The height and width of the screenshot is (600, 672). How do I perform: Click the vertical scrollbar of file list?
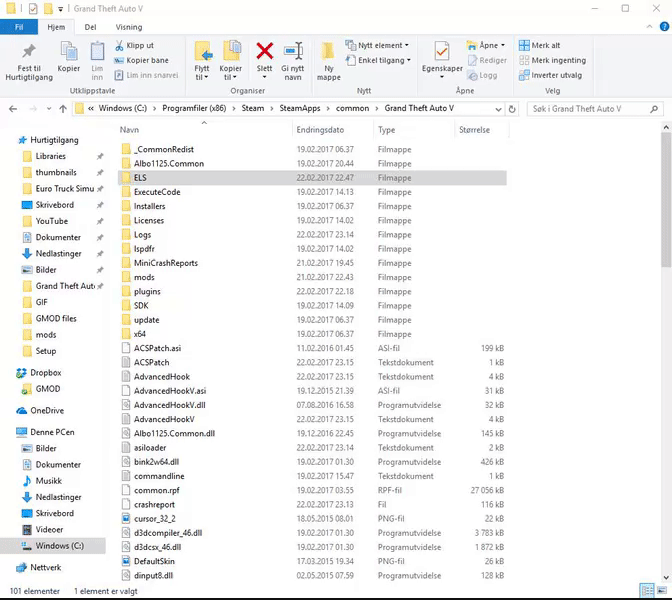coord(666,200)
